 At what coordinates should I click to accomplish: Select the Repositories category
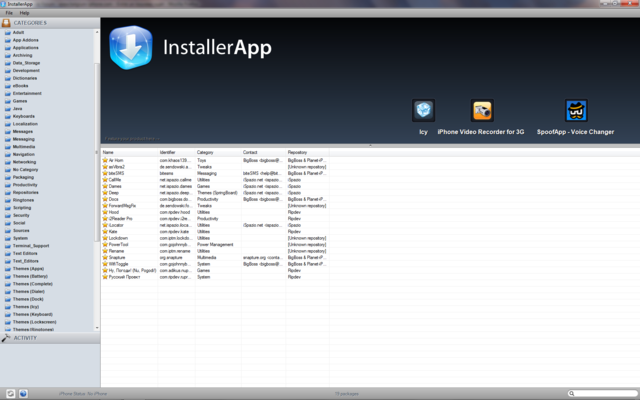coord(25,193)
